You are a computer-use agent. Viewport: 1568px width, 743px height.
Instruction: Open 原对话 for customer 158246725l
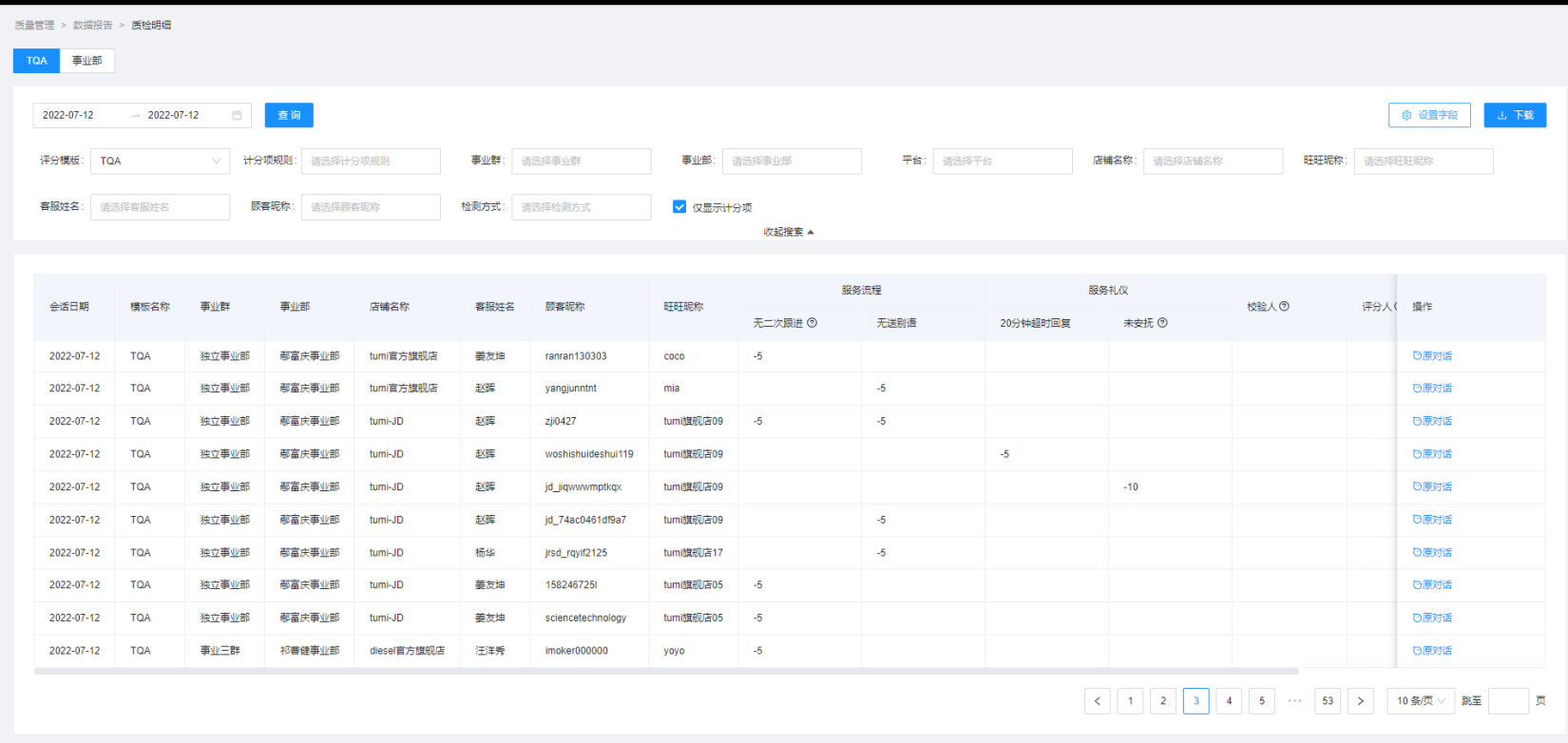[1432, 585]
